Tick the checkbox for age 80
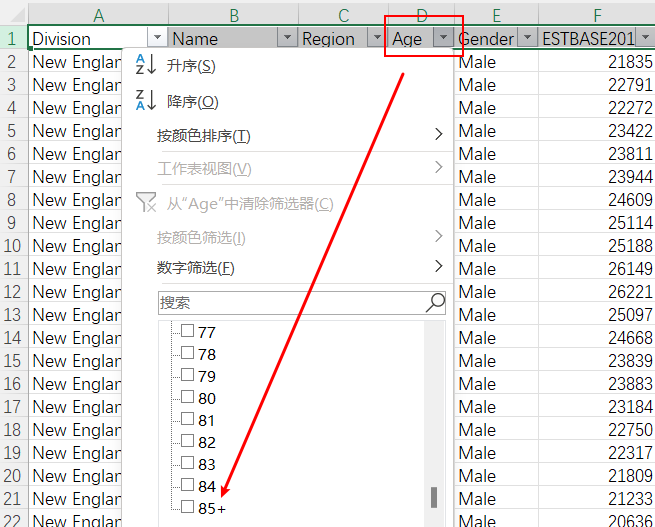 (x=187, y=398)
